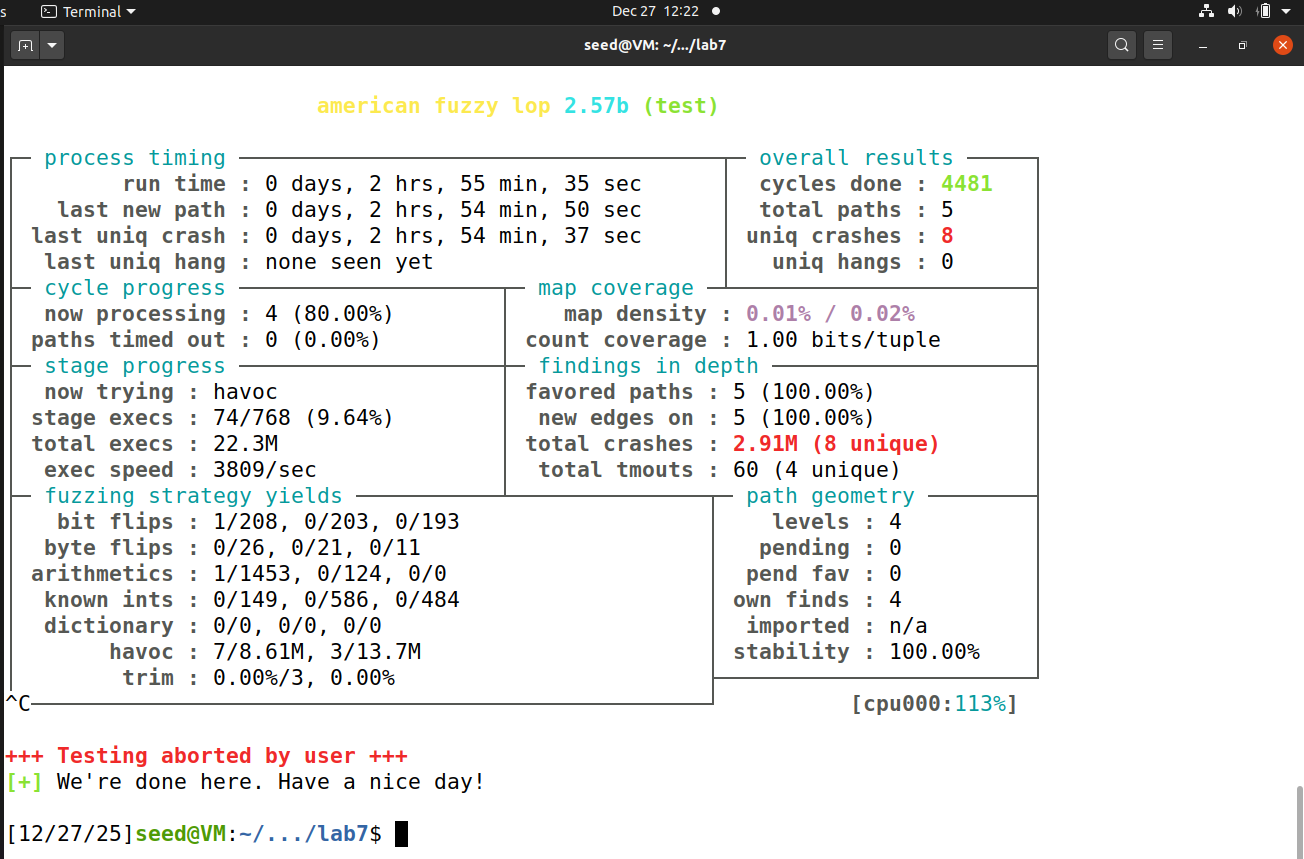The image size is (1304, 859).
Task: Click arithmetics '1/1453, 0/124, 0/0'
Action: (x=330, y=574)
